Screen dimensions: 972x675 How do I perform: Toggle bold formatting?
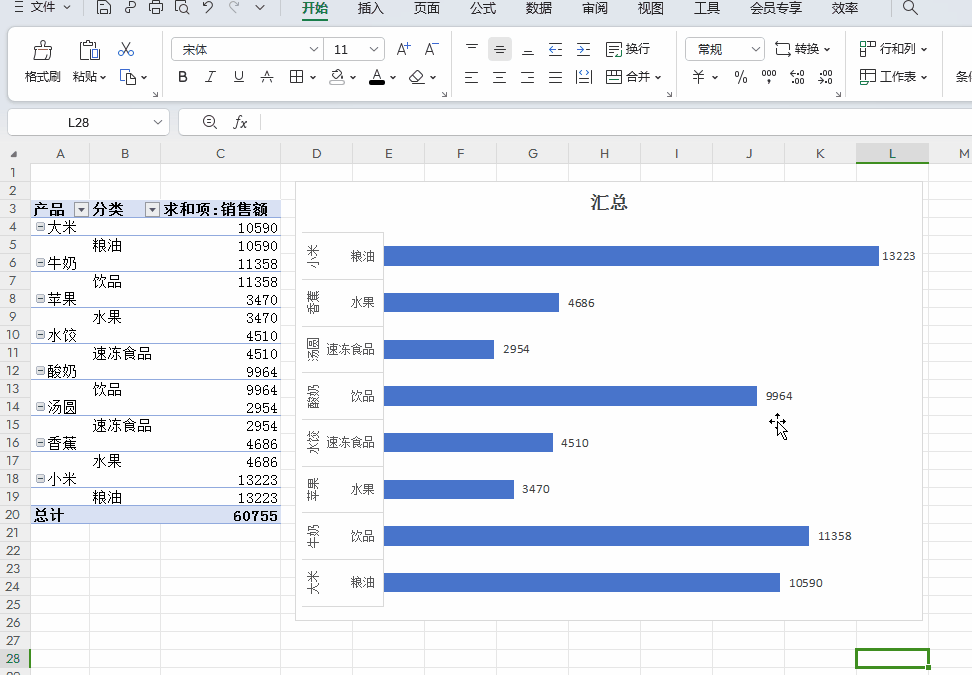[182, 77]
